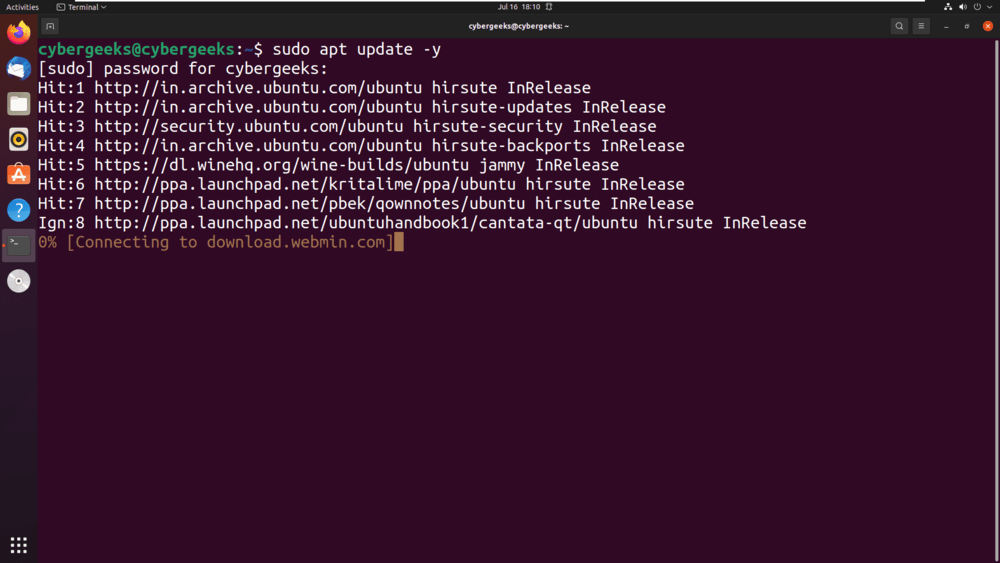Click the 'sudo apt update -y' command text
This screenshot has height=563, width=1000.
[357, 49]
